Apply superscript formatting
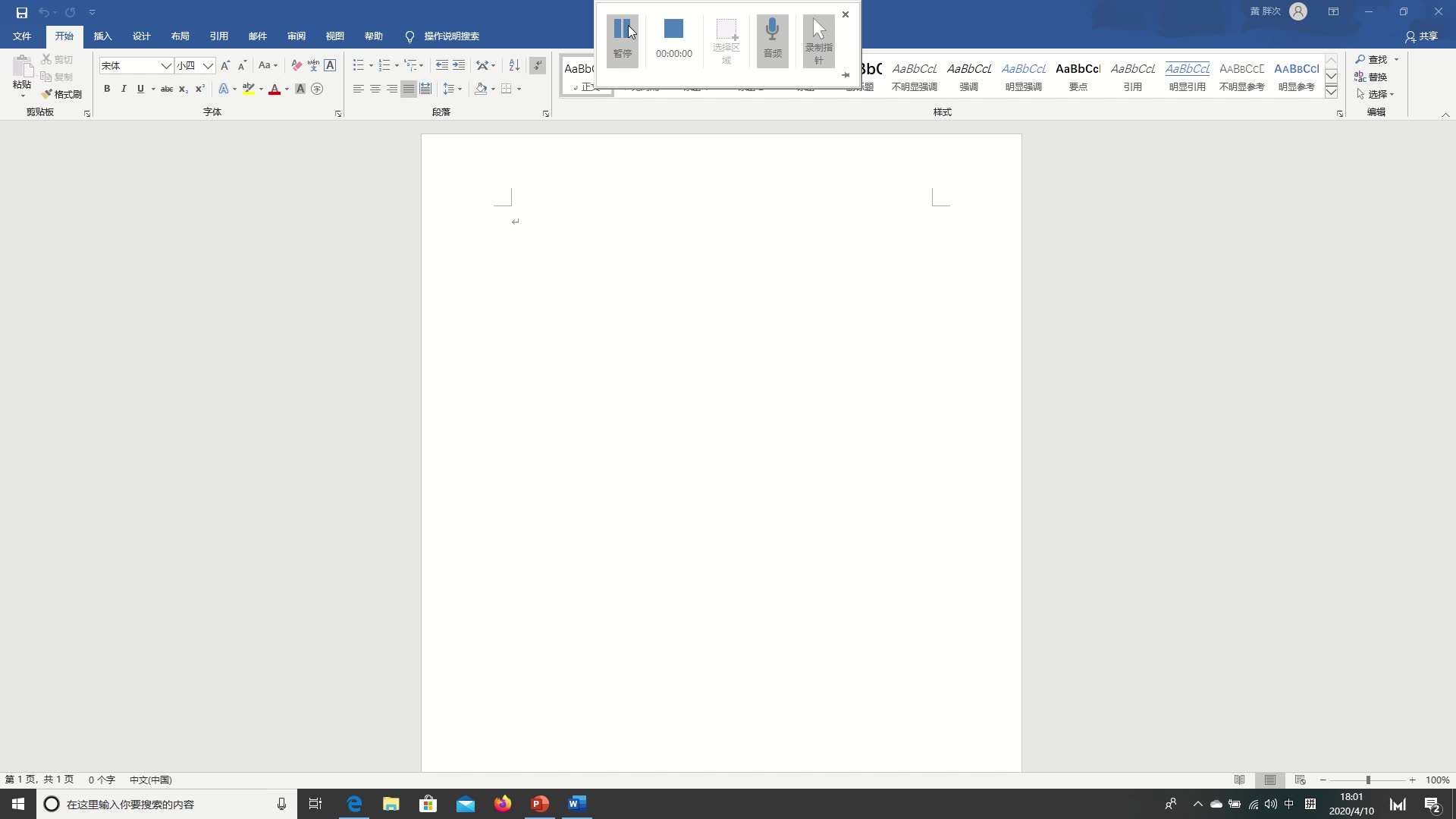1456x819 pixels. (x=200, y=89)
